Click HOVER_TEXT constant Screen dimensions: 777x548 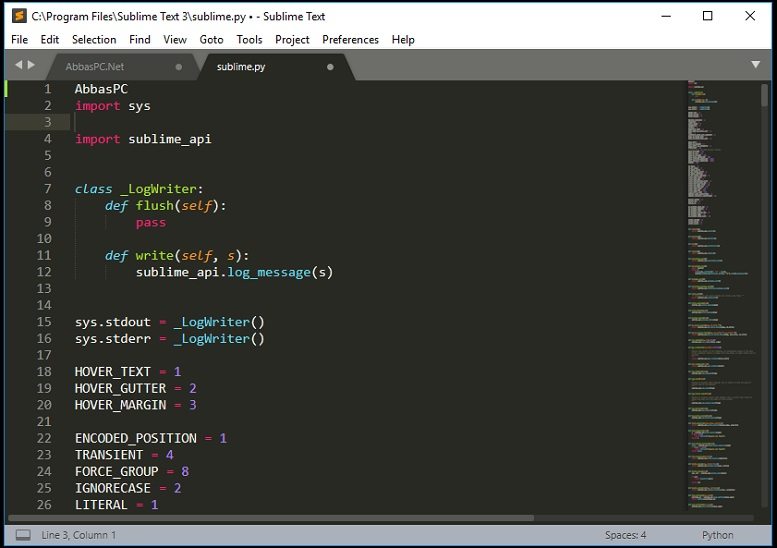(112, 372)
